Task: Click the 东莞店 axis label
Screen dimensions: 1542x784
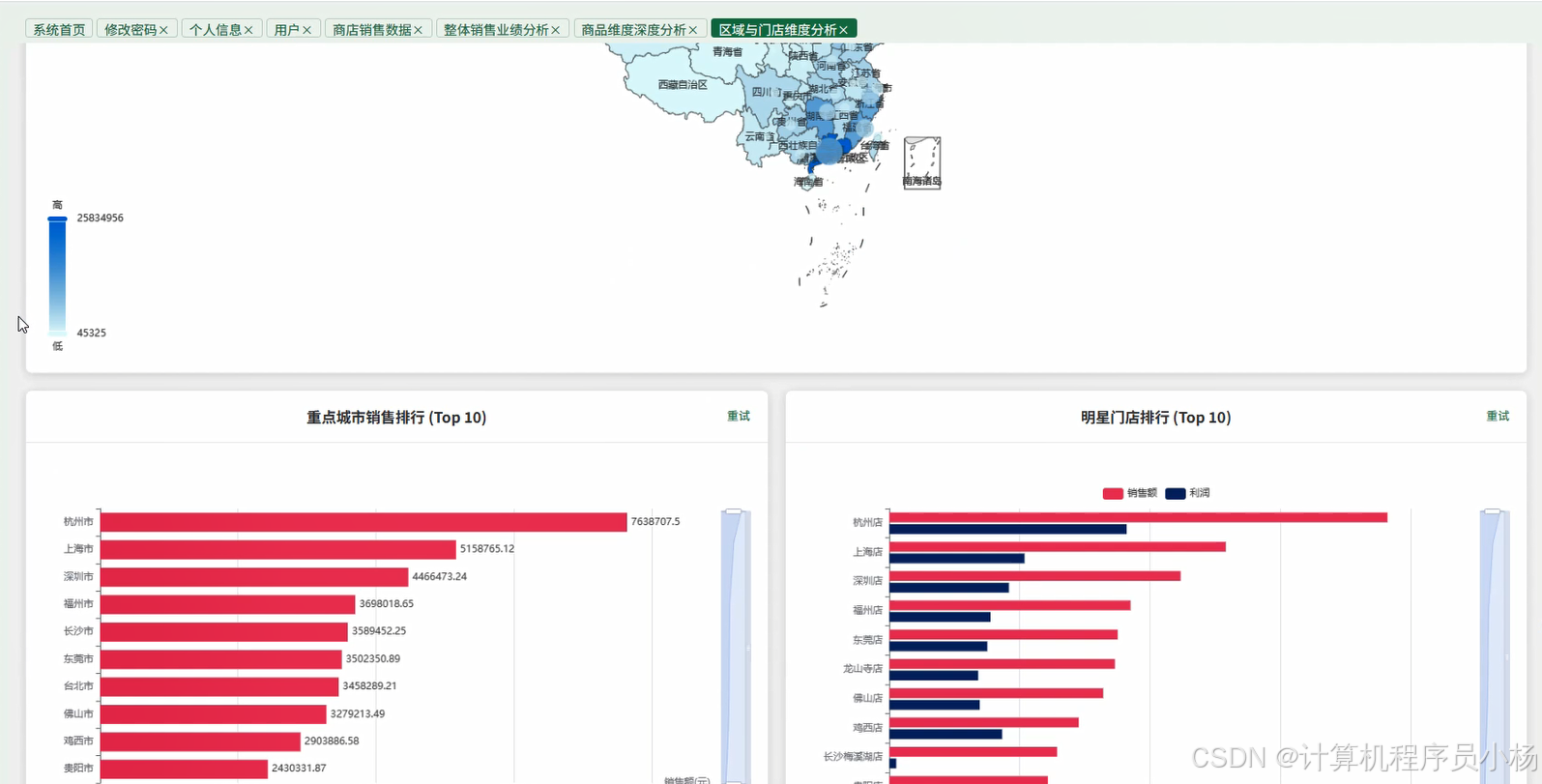Action: [867, 640]
